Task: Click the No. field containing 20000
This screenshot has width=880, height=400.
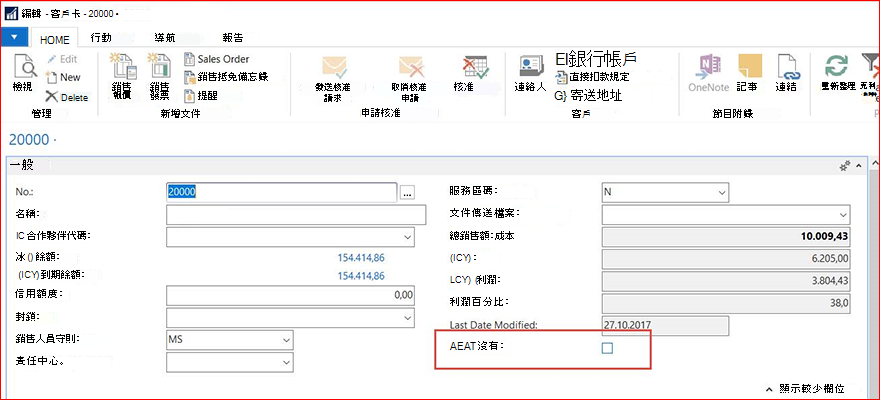Action: pos(282,192)
